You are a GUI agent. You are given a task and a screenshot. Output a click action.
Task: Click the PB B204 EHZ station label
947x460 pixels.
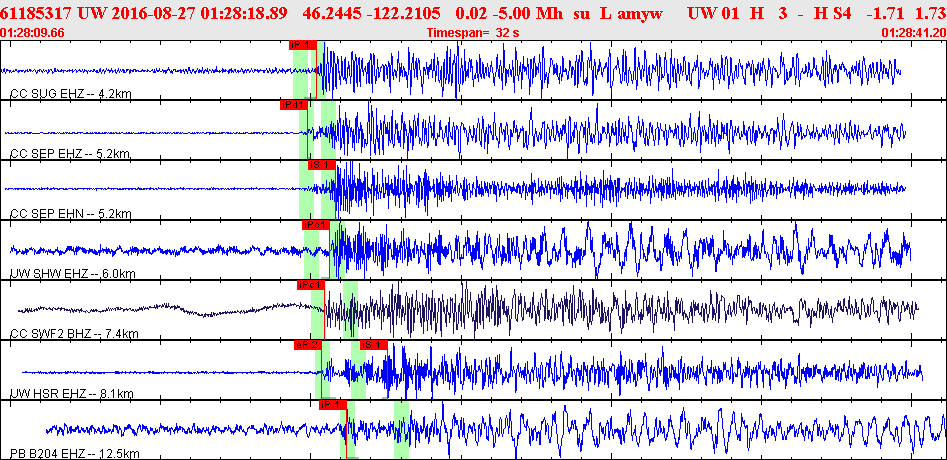[74, 454]
